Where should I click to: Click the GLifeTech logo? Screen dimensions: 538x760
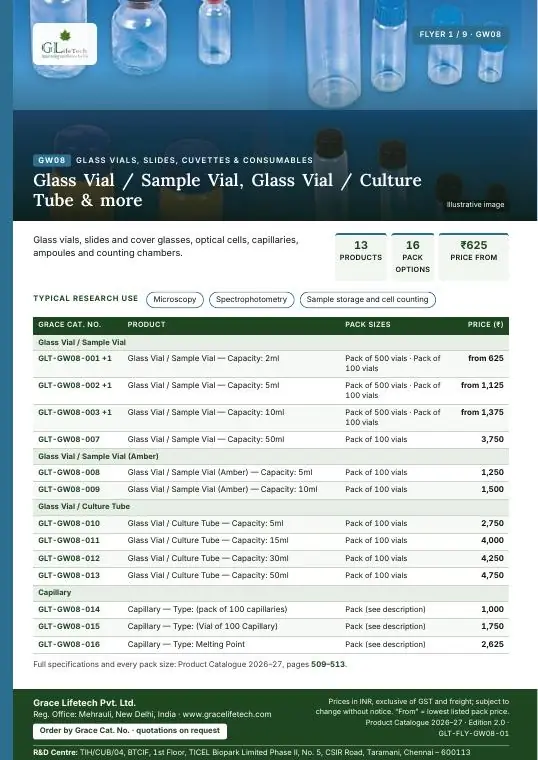tap(65, 44)
